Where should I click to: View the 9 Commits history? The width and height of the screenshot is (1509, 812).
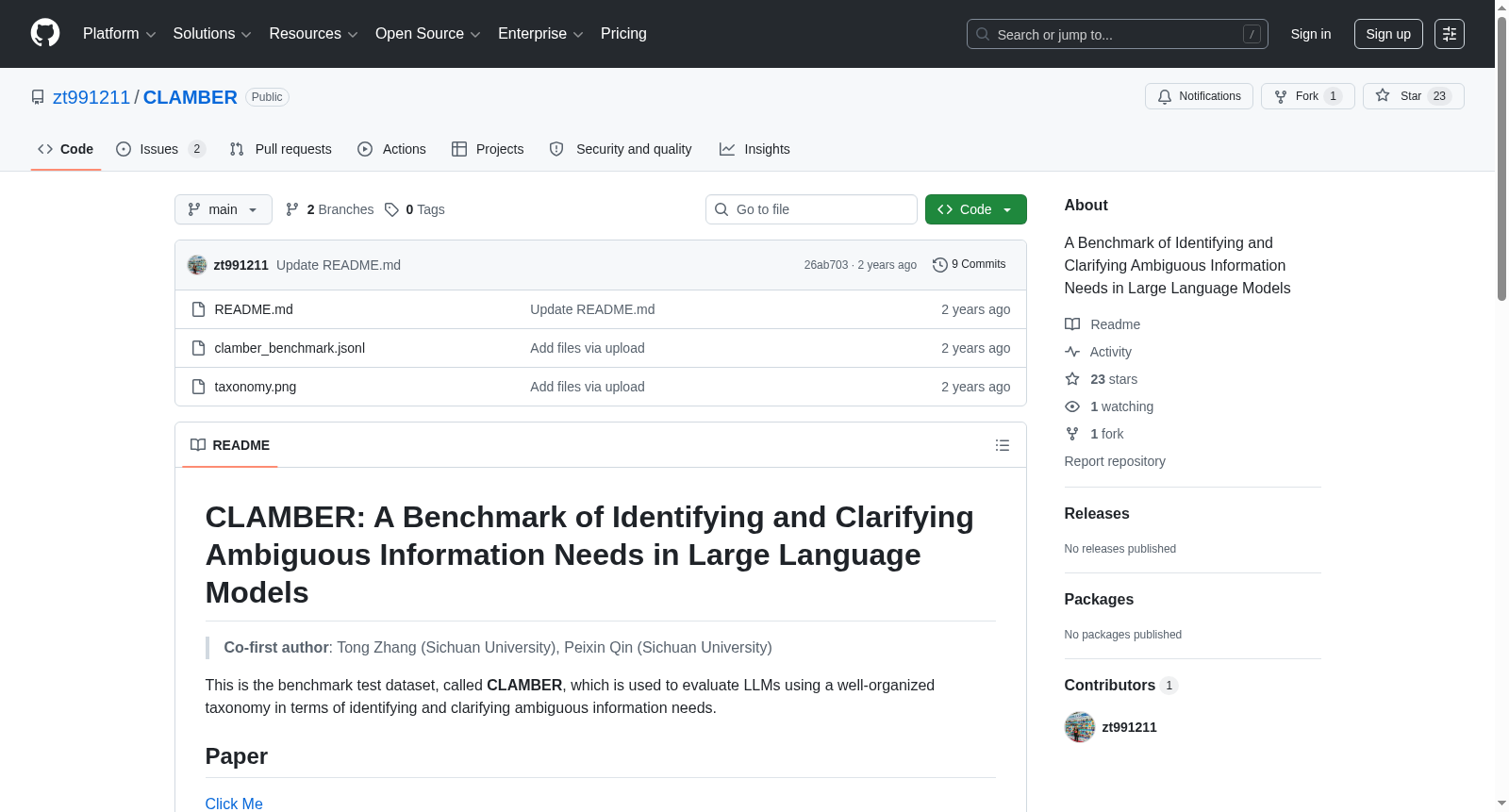point(969,265)
